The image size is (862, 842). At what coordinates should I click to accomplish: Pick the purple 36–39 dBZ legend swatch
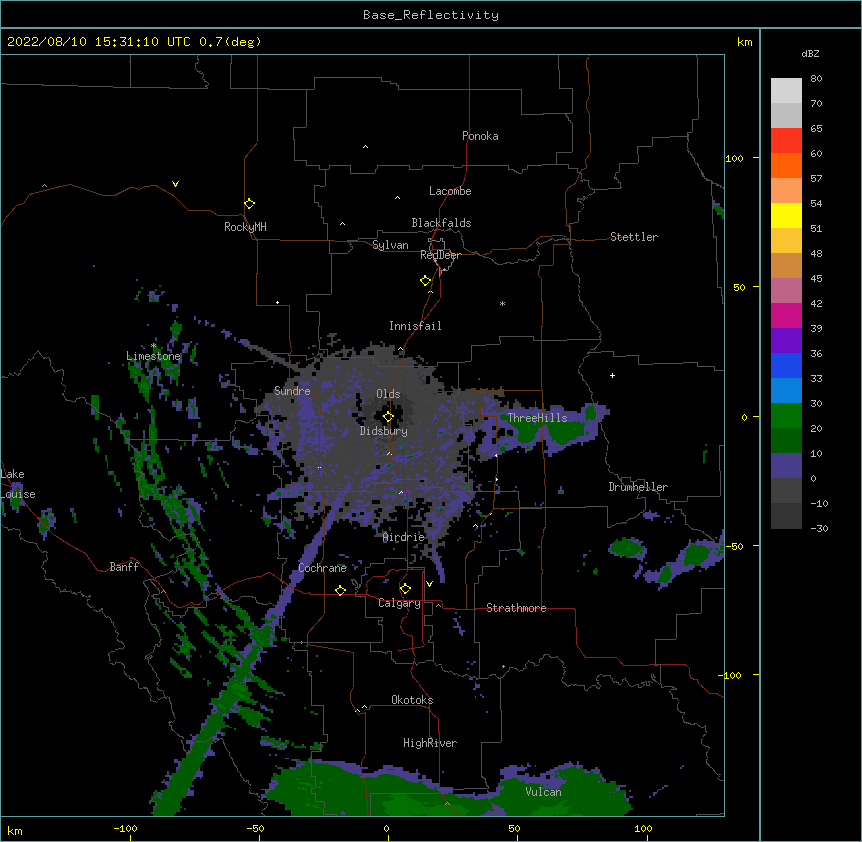pos(786,340)
